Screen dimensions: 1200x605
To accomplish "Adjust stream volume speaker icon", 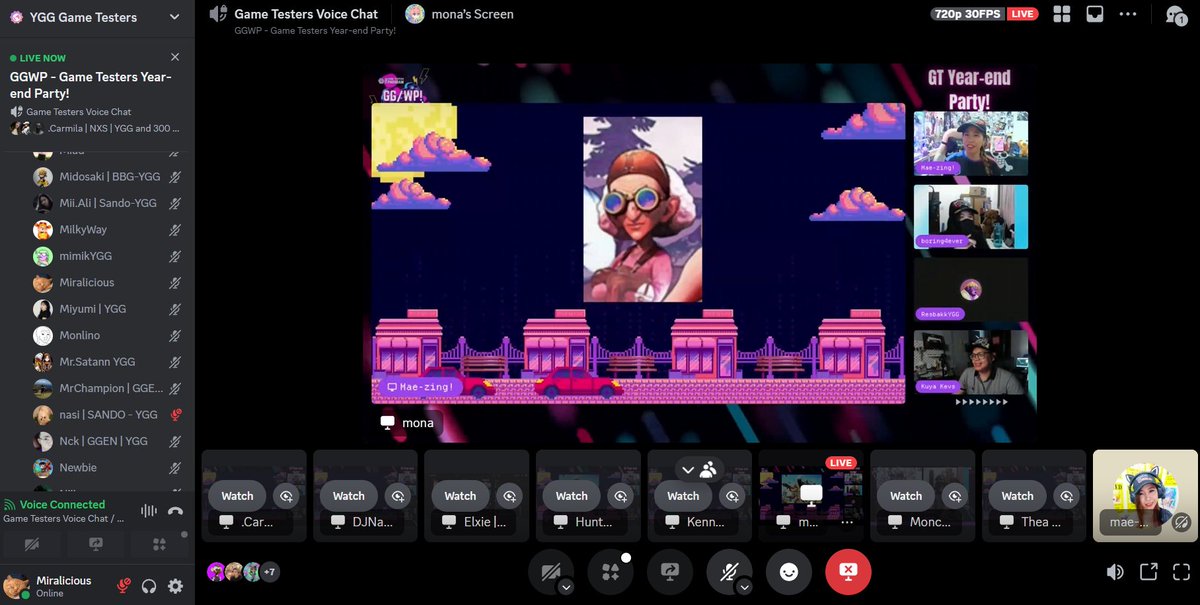I will (1115, 572).
